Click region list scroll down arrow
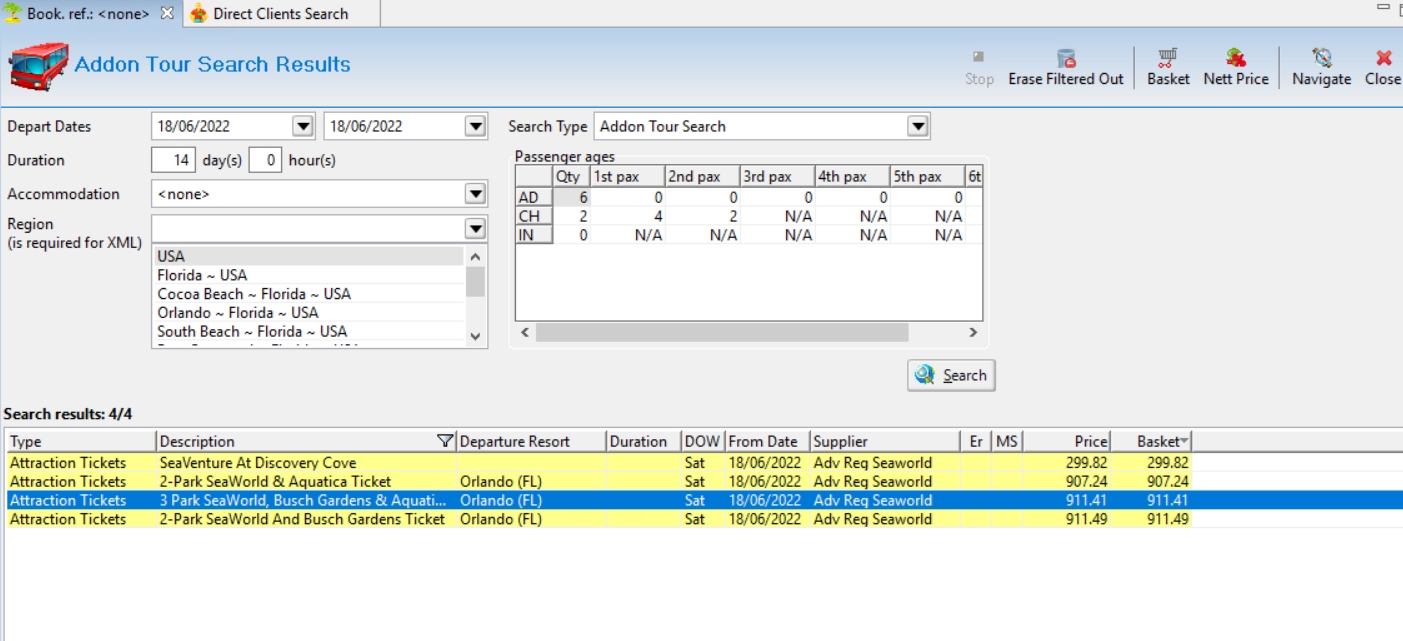1403x641 pixels. point(475,337)
